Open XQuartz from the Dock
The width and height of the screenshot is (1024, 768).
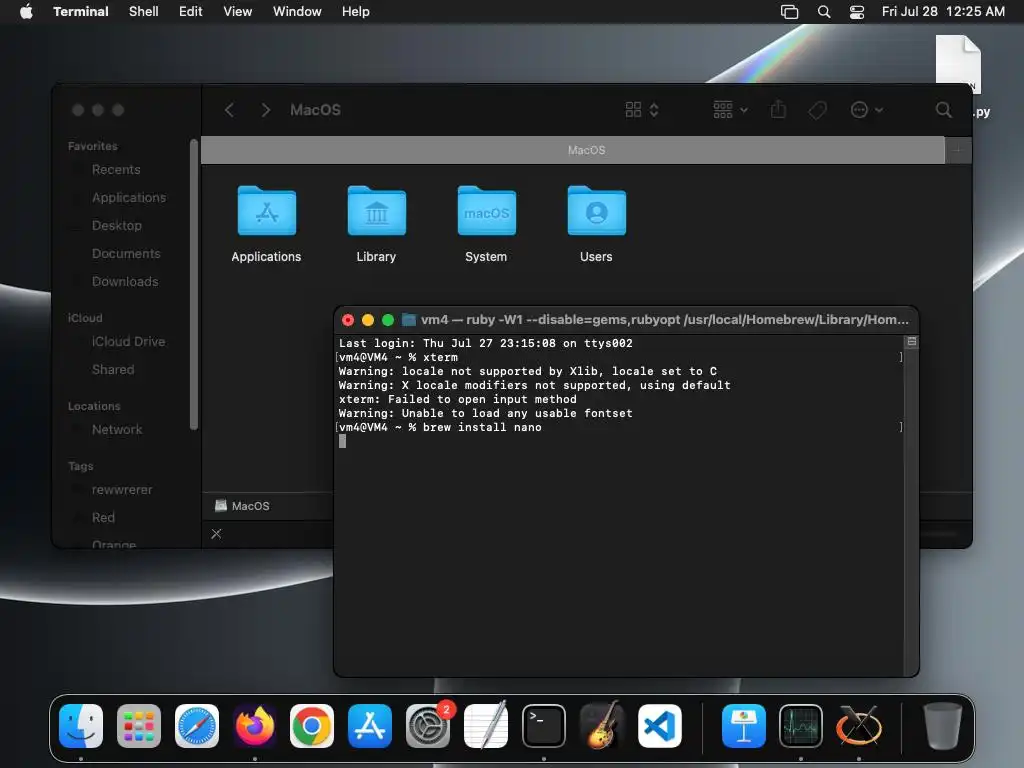coord(859,726)
